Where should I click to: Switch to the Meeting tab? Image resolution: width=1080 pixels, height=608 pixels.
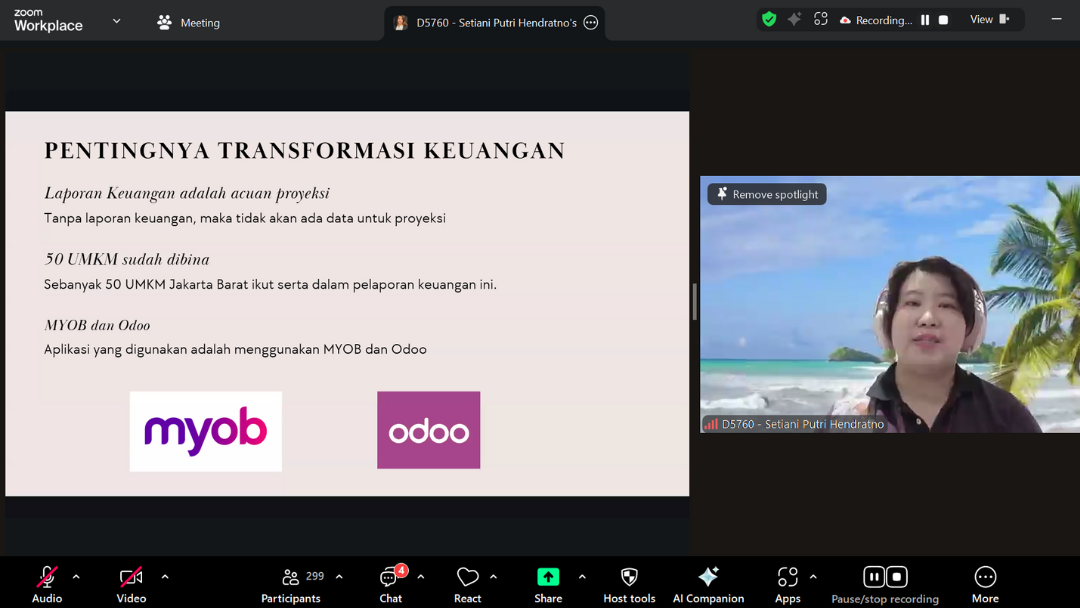point(188,22)
